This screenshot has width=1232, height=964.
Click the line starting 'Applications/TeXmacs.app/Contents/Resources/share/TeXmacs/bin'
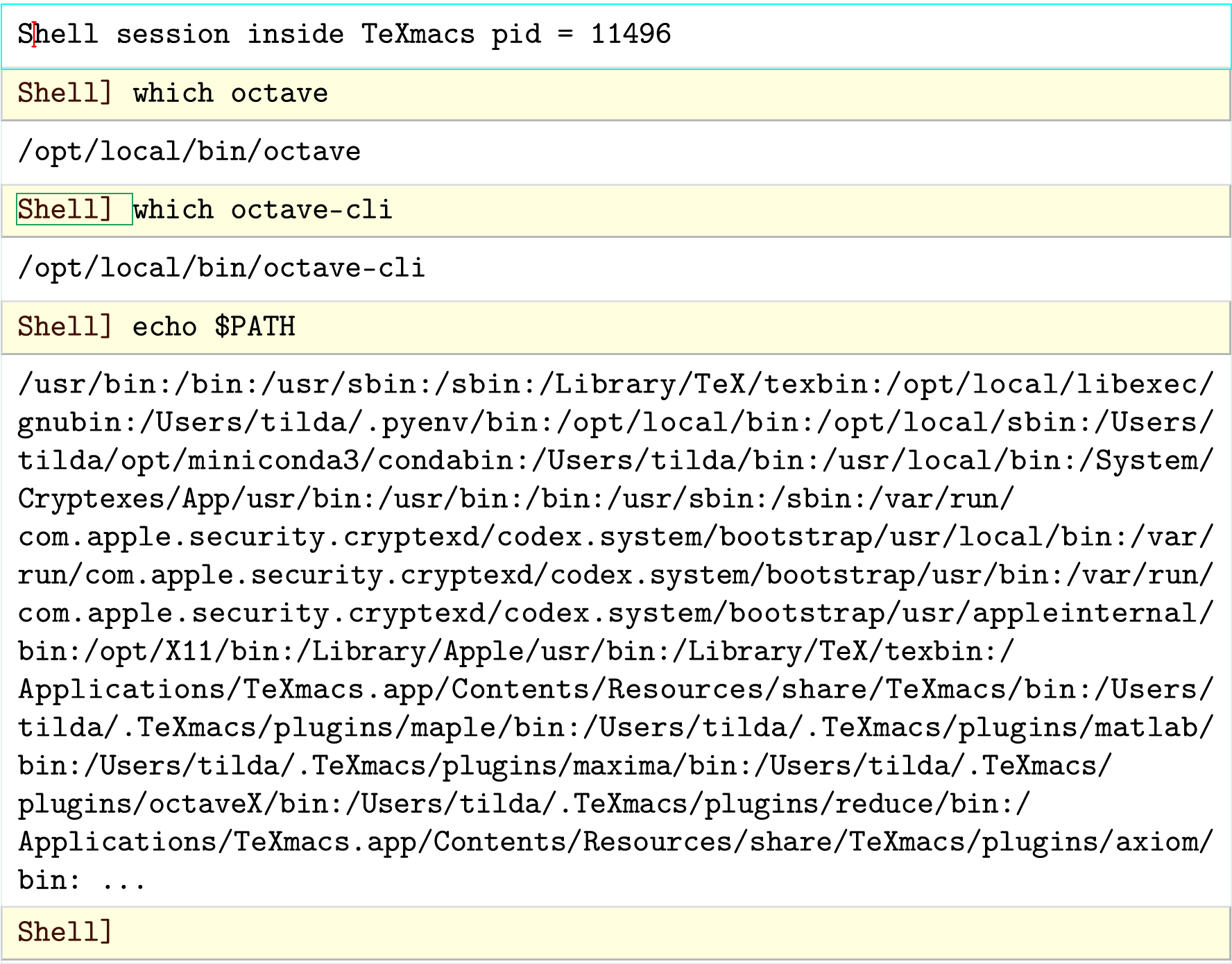click(x=616, y=690)
